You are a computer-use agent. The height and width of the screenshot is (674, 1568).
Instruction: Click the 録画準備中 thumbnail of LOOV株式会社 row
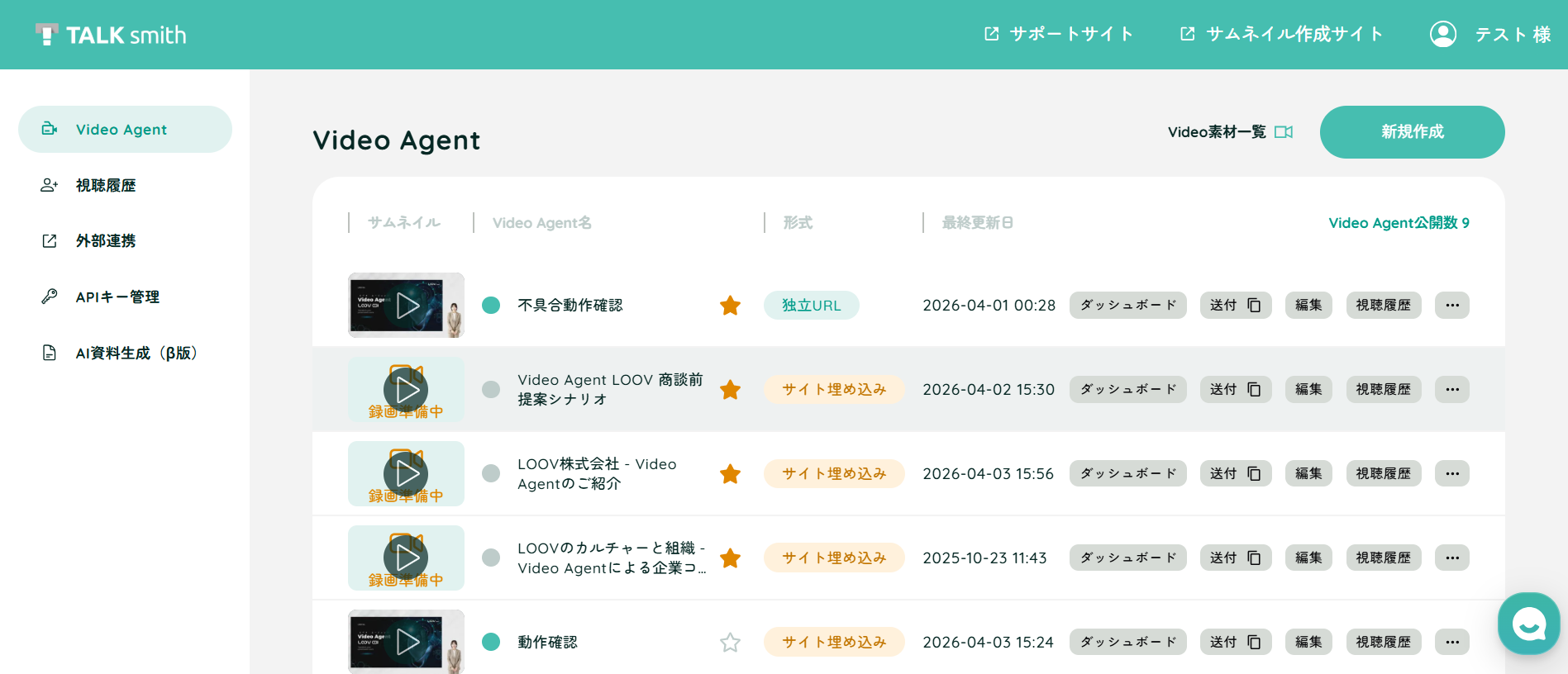tap(406, 474)
